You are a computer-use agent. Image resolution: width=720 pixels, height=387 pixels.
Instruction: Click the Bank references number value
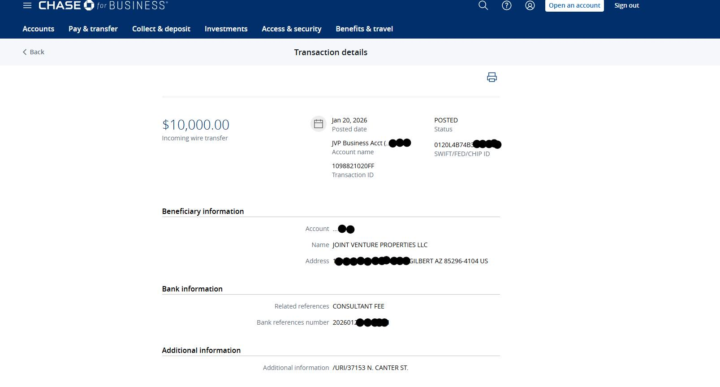point(360,323)
